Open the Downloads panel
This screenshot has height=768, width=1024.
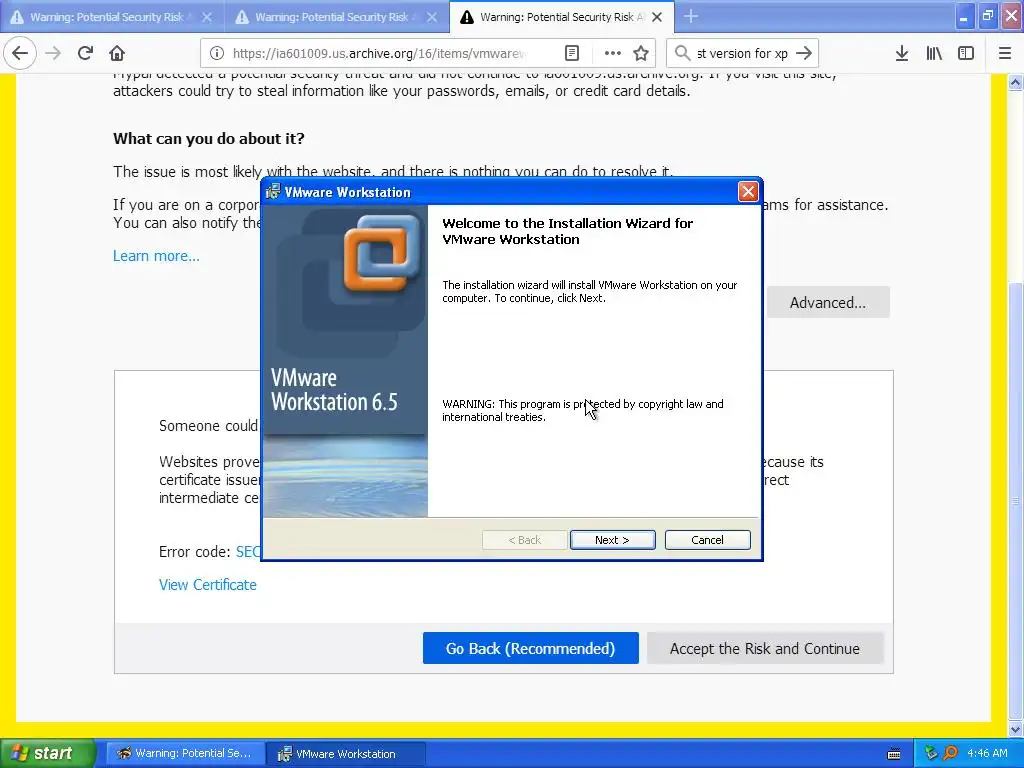click(902, 53)
